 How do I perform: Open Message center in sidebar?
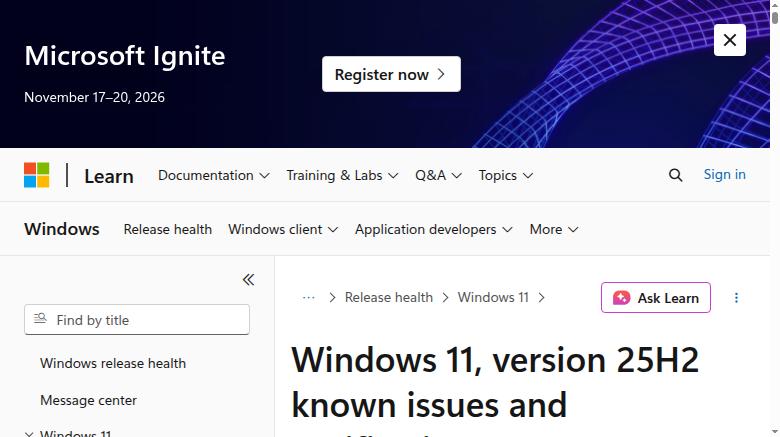tap(88, 400)
